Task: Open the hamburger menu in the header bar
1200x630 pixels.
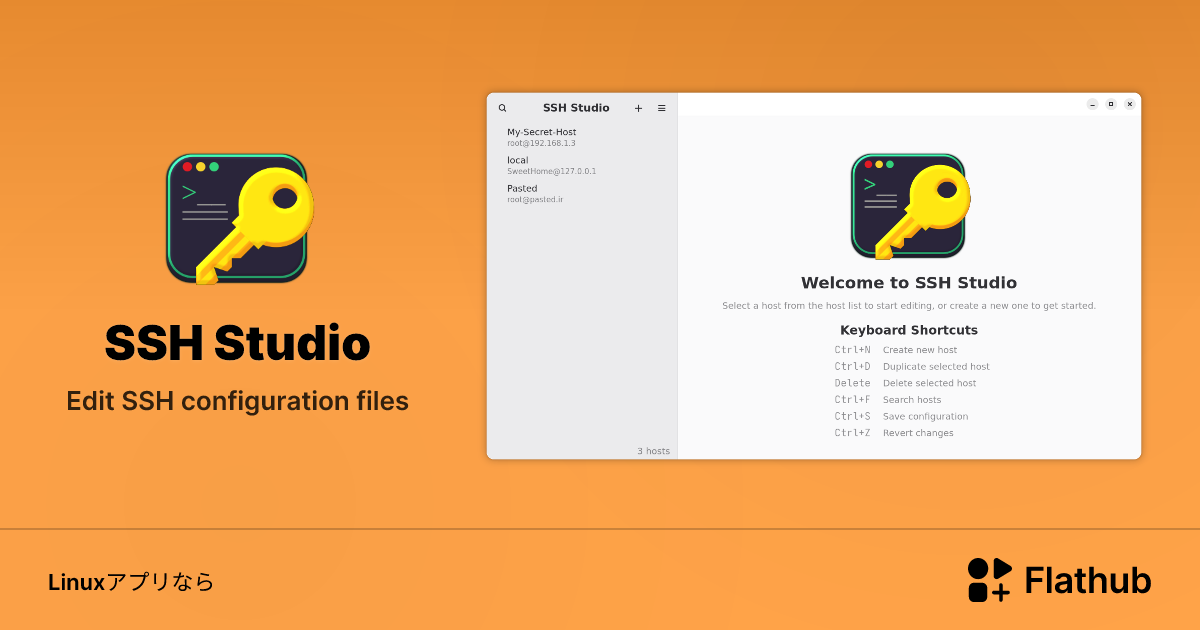Action: click(662, 107)
